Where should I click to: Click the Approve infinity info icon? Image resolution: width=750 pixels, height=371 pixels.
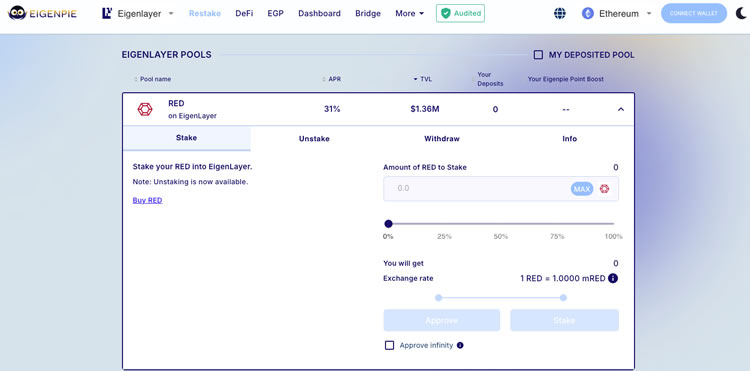tap(460, 345)
